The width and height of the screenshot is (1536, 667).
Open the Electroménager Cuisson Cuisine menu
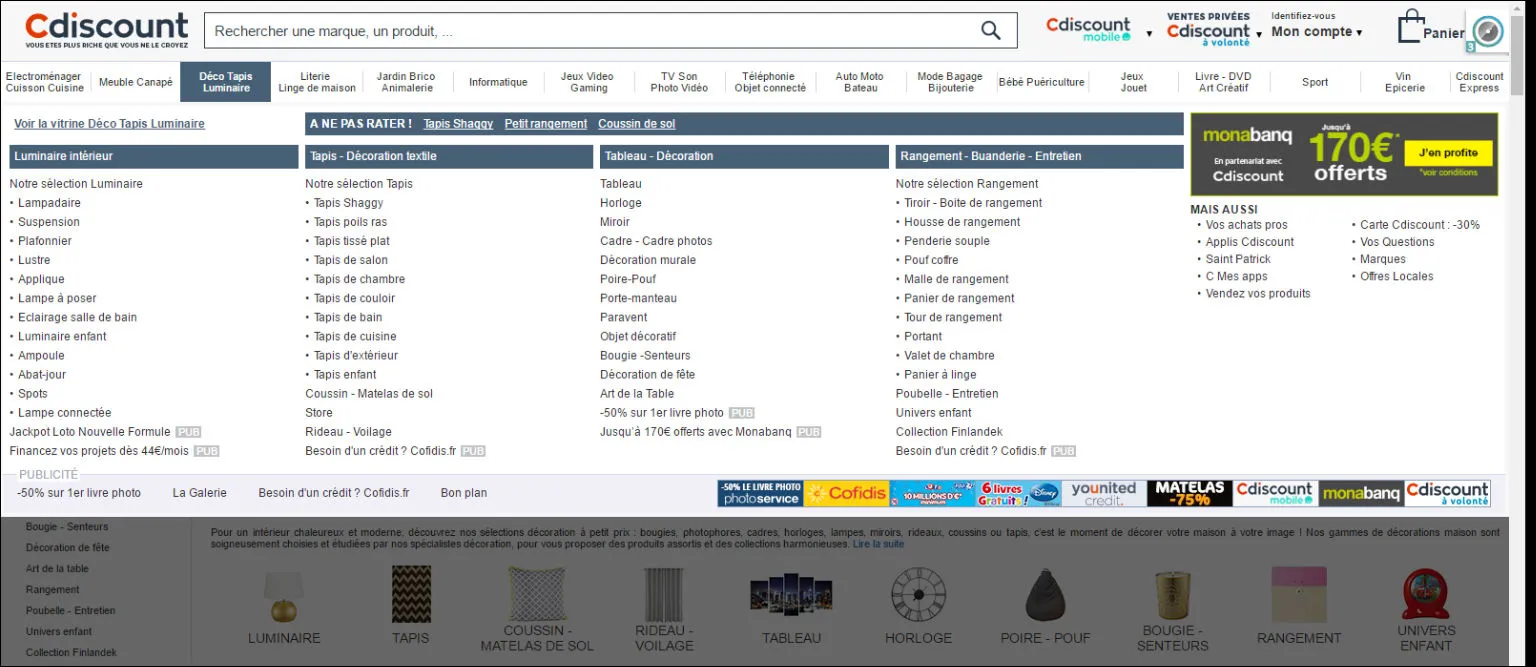coord(45,82)
